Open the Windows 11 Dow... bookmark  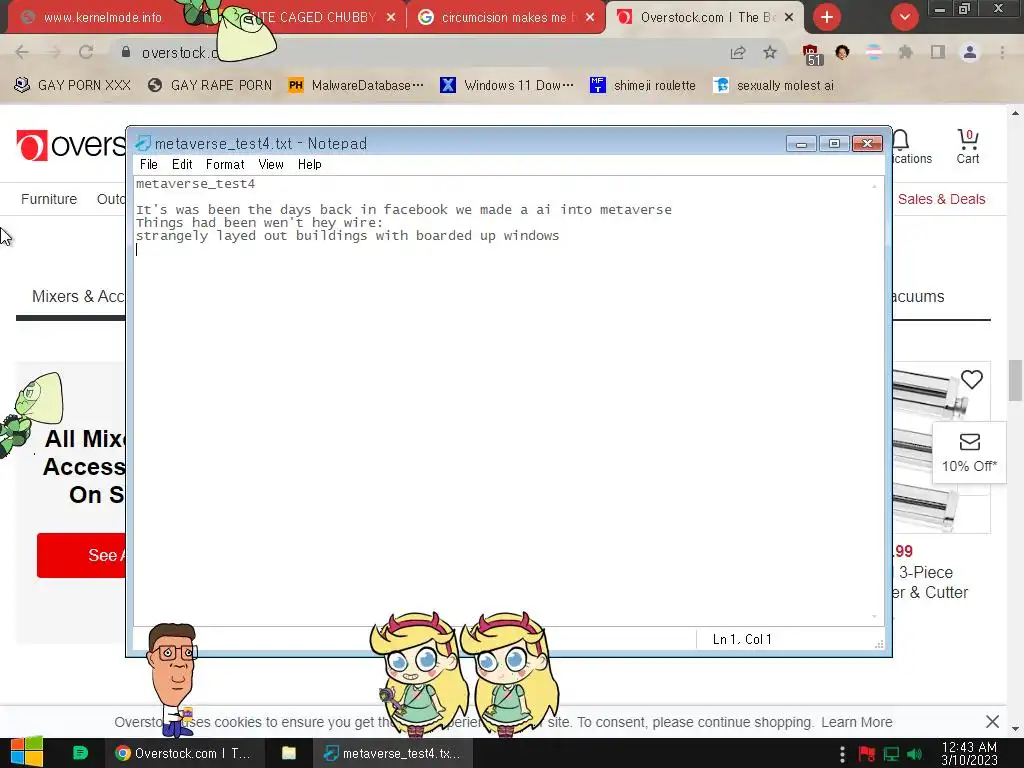tap(507, 85)
